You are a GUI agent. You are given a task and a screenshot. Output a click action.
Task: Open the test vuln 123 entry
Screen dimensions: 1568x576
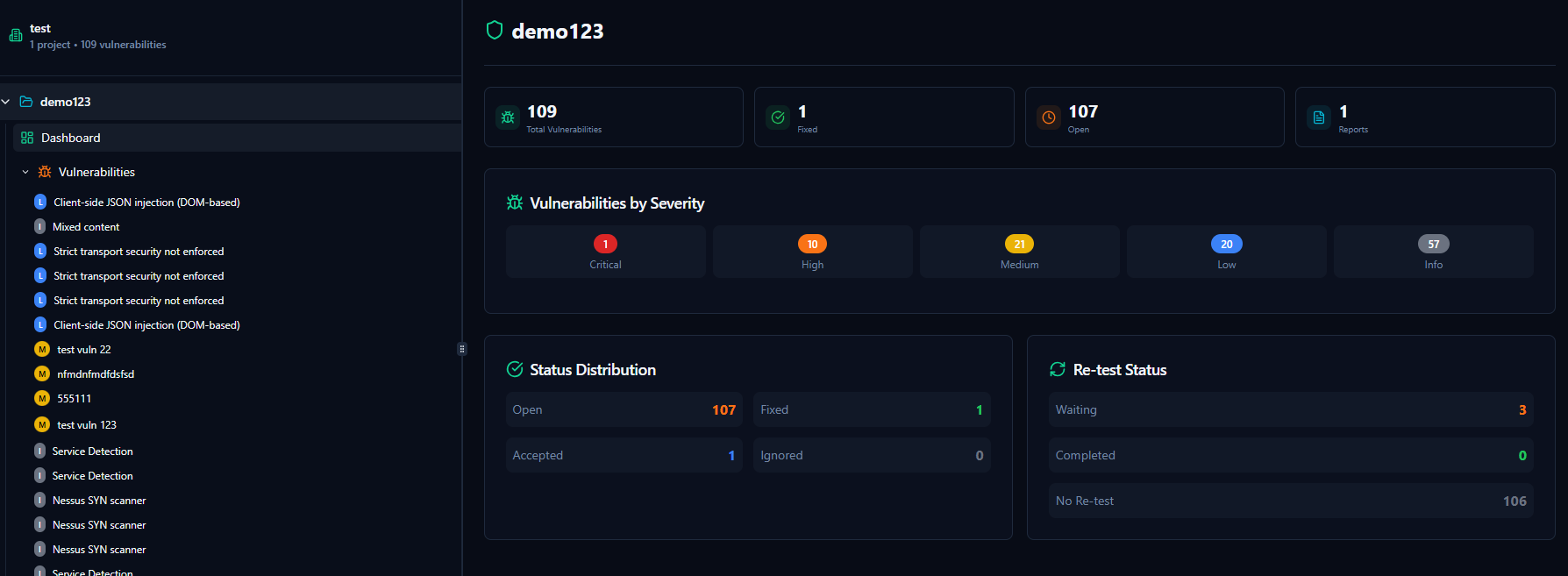[87, 424]
